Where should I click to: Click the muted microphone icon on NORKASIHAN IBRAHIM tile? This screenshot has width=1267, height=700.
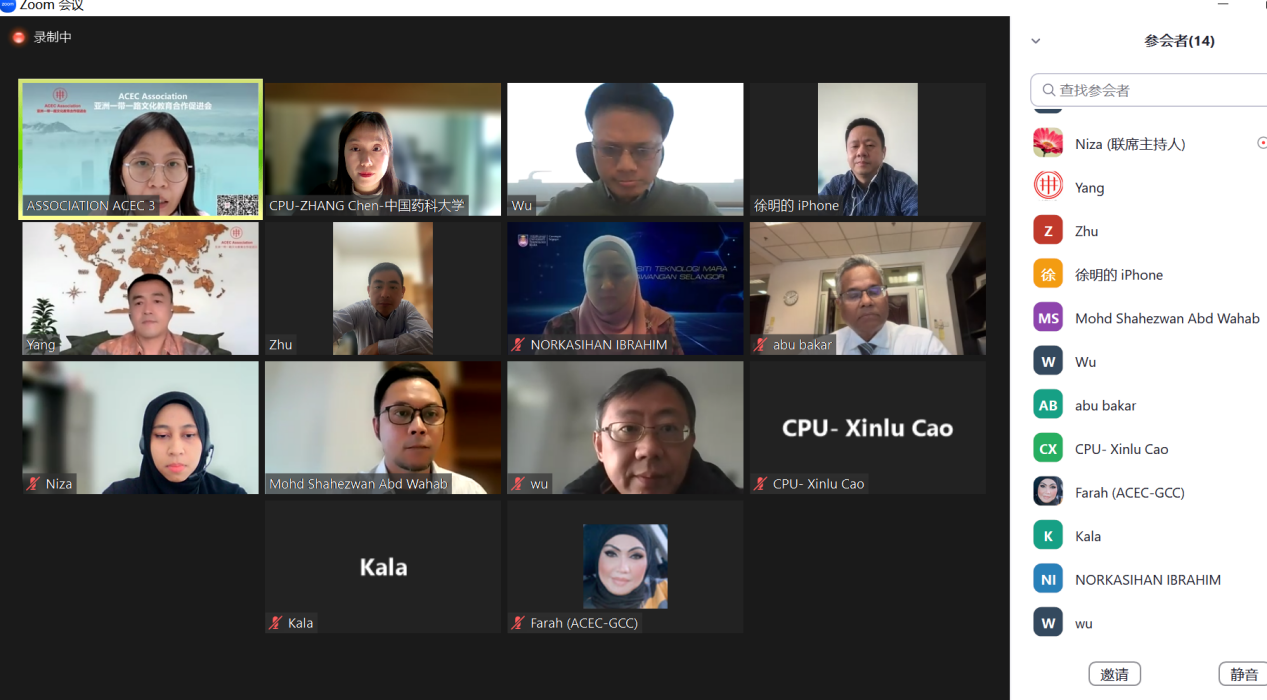pyautogui.click(x=518, y=345)
